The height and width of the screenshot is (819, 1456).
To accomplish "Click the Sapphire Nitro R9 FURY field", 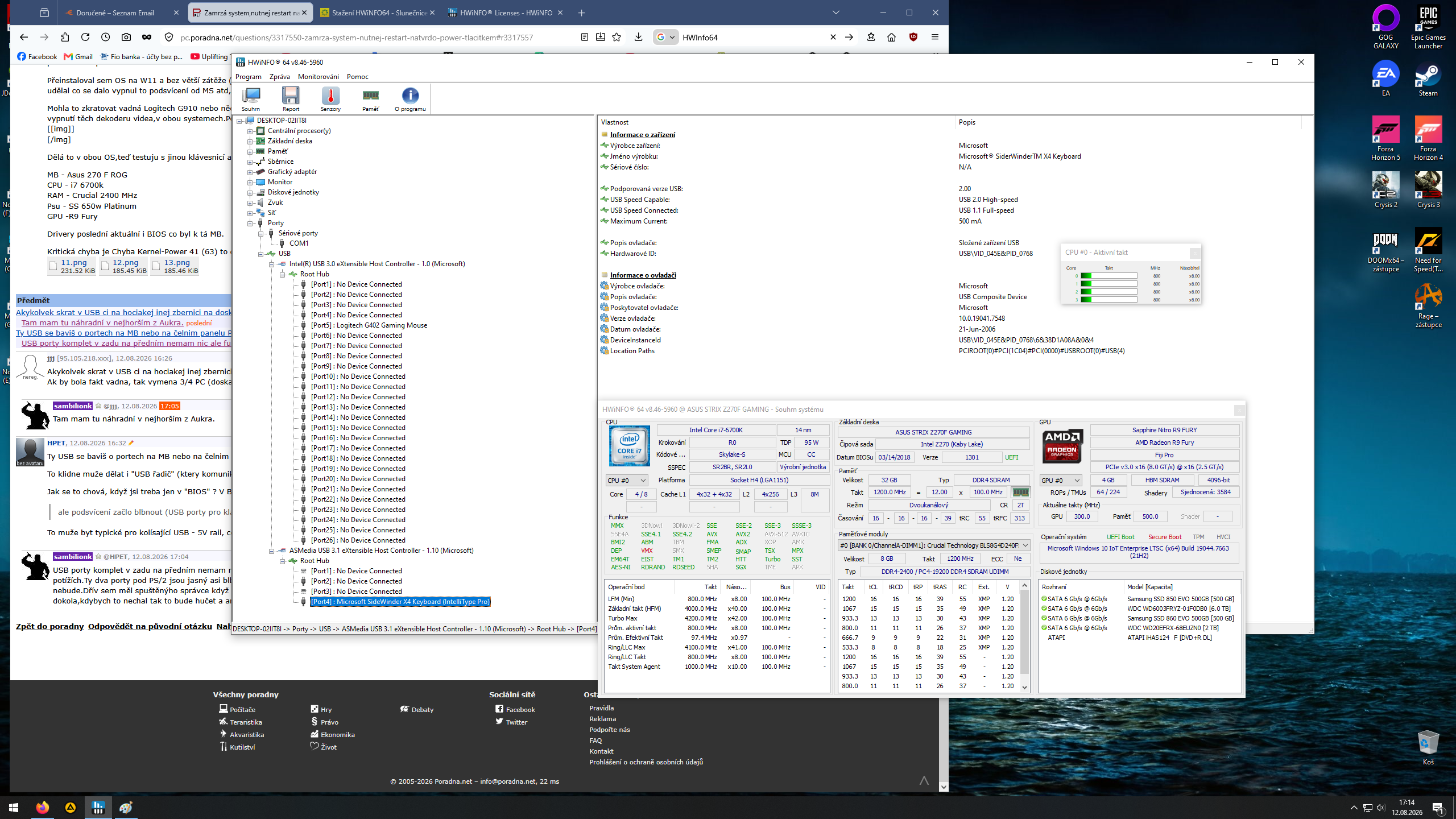I will click(x=1164, y=430).
